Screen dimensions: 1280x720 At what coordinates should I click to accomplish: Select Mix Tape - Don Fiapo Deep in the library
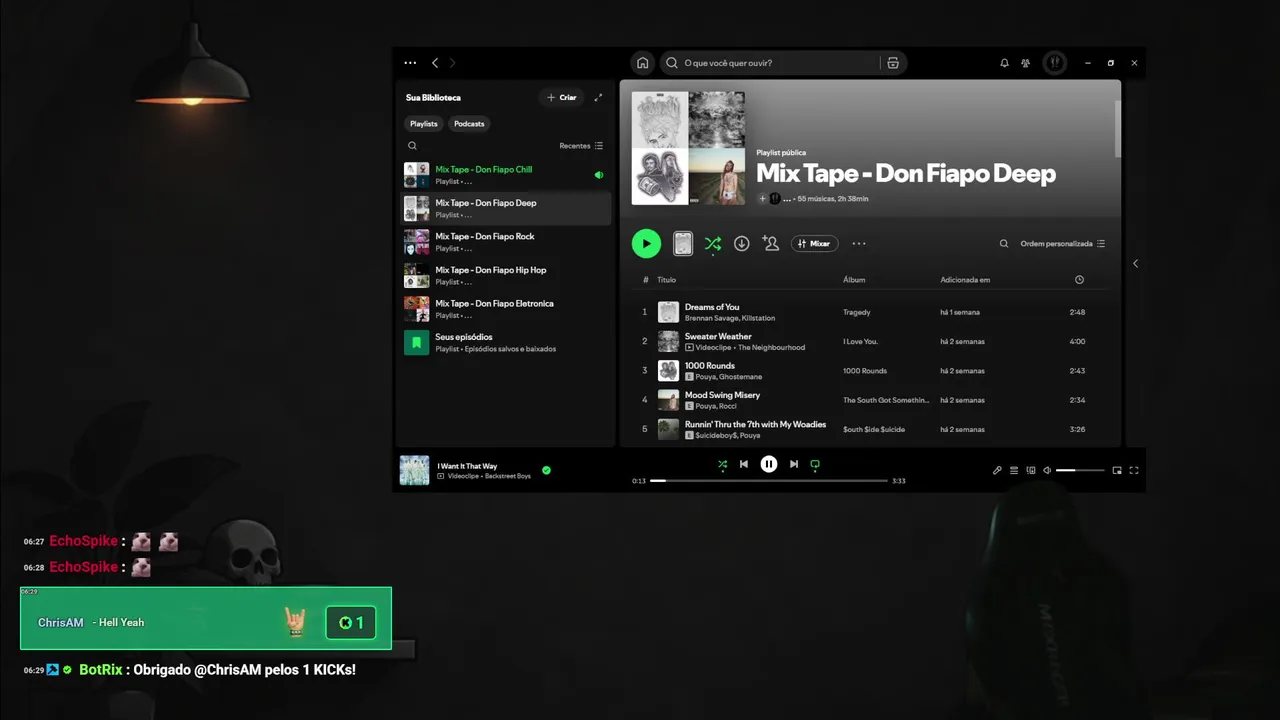(505, 208)
